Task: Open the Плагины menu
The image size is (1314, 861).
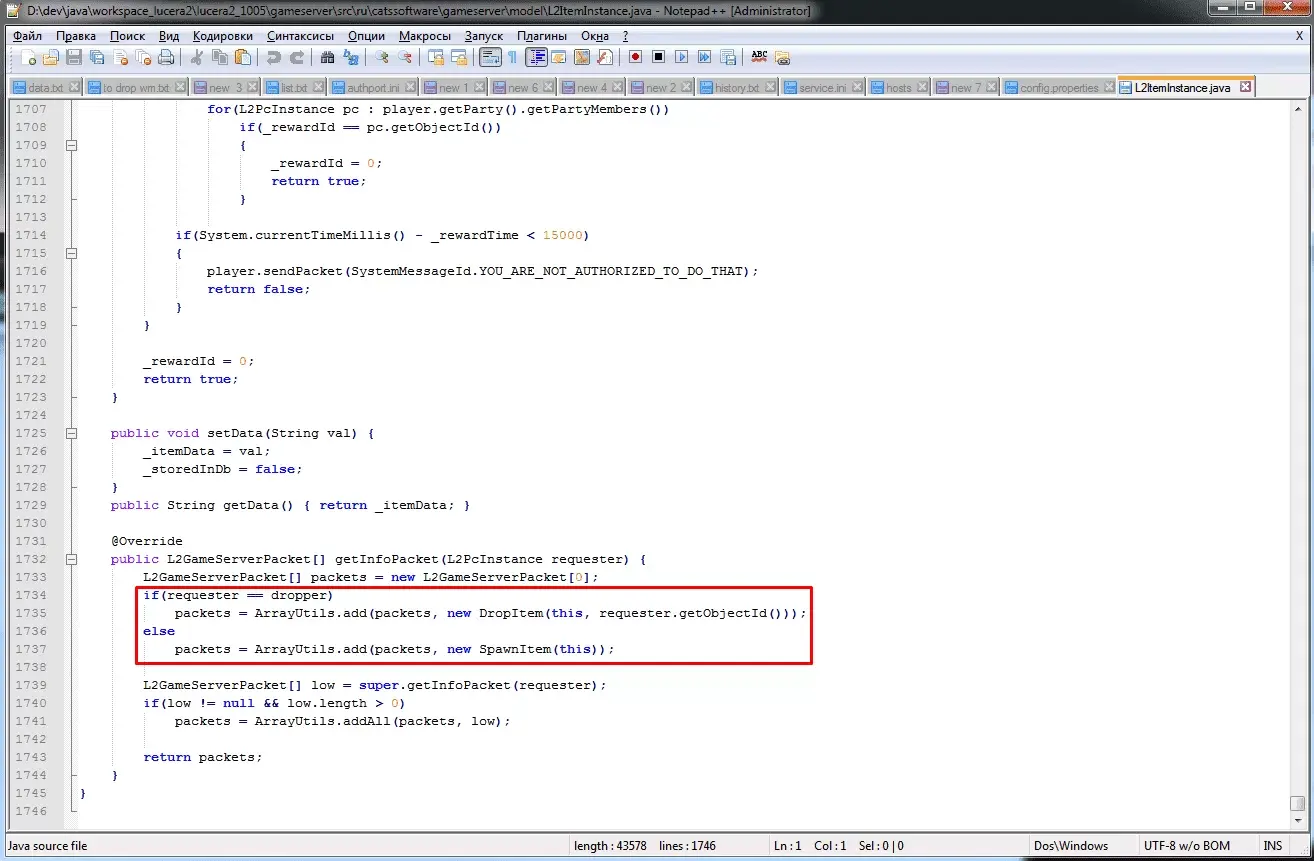Action: coord(542,35)
